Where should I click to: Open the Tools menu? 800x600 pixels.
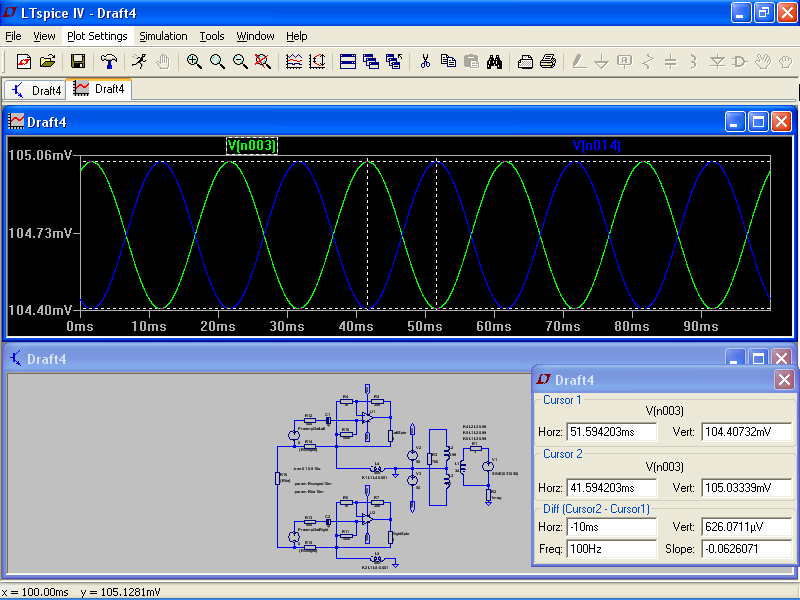[x=212, y=36]
